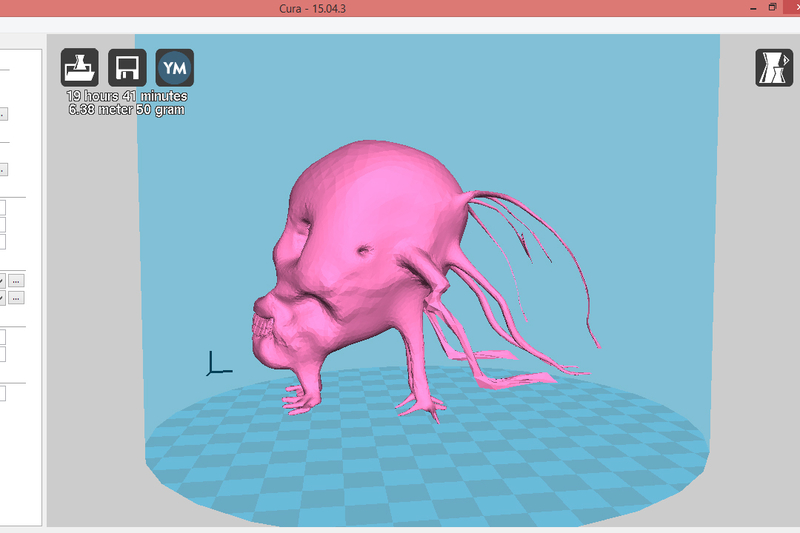Click the first field in the three-field group
Image resolution: width=800 pixels, height=533 pixels.
pos(2,208)
